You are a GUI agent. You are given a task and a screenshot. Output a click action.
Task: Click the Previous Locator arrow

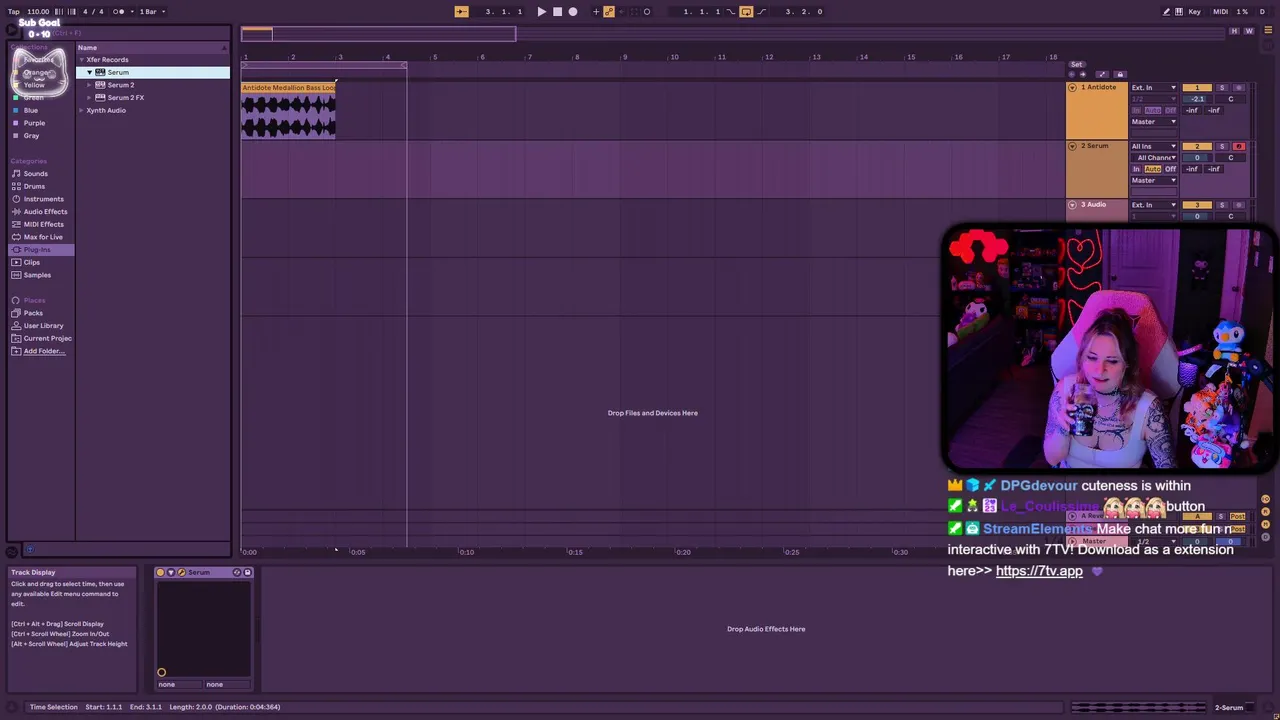(x=1072, y=75)
